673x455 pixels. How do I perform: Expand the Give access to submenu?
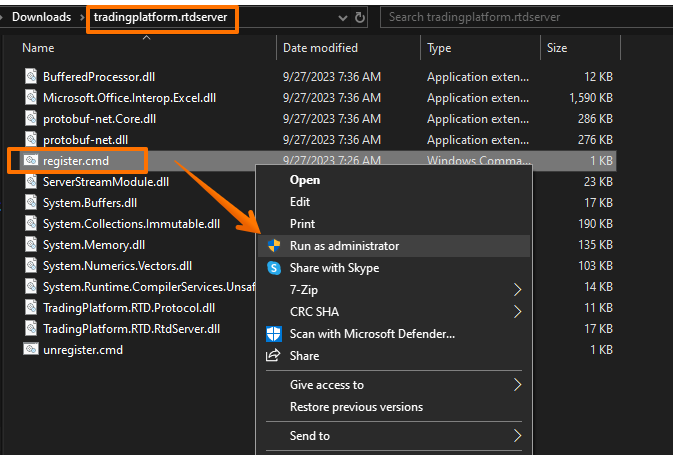pos(517,385)
